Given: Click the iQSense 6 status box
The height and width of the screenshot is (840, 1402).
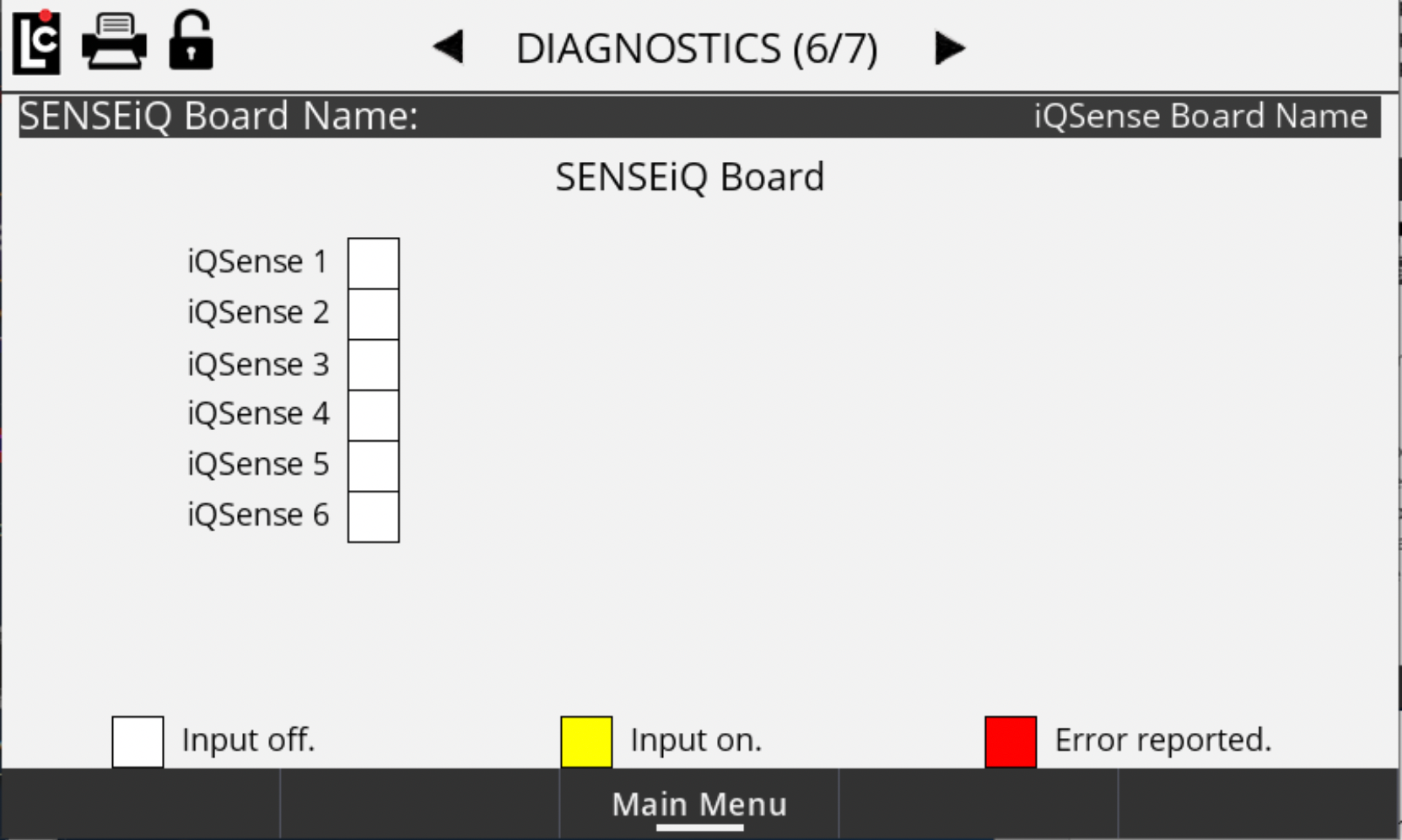Looking at the screenshot, I should [374, 516].
